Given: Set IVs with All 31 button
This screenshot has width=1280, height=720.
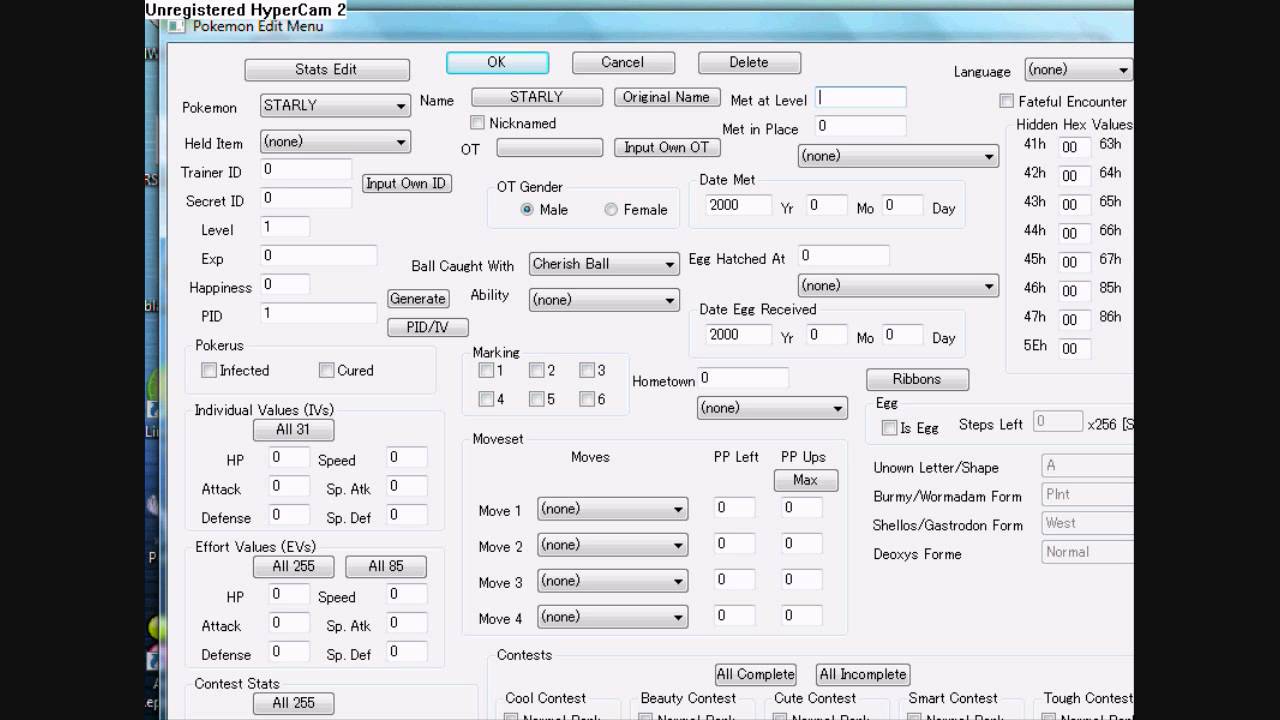Looking at the screenshot, I should [292, 429].
